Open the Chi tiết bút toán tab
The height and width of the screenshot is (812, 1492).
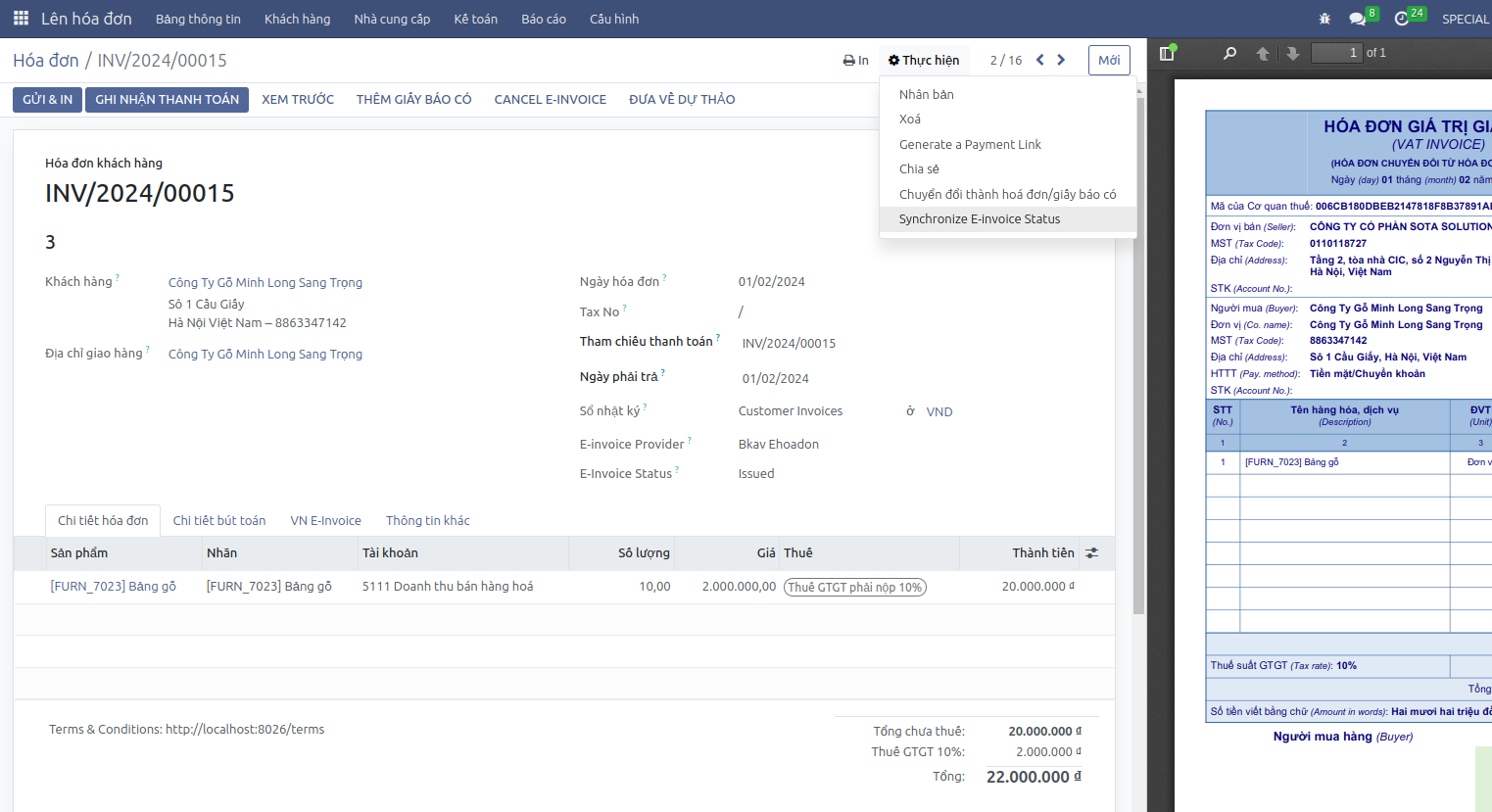(219, 521)
